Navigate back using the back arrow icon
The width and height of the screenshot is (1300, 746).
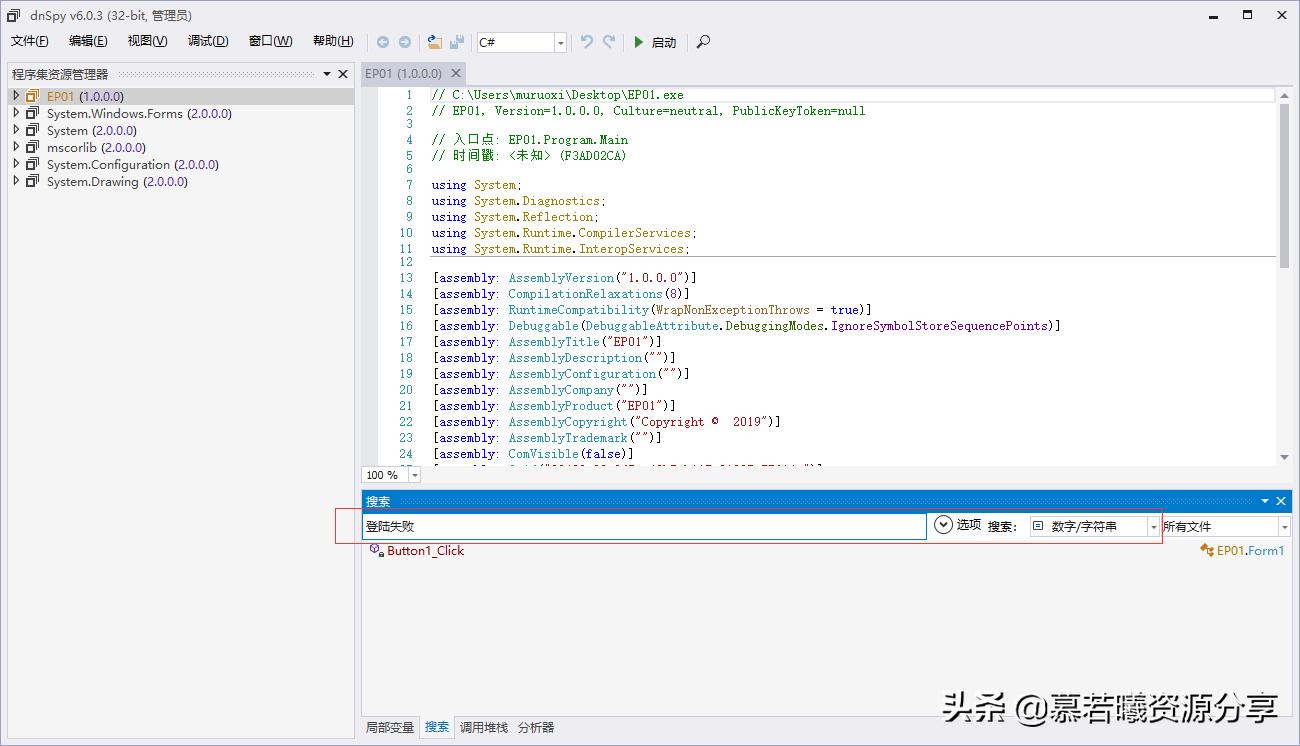pos(383,42)
